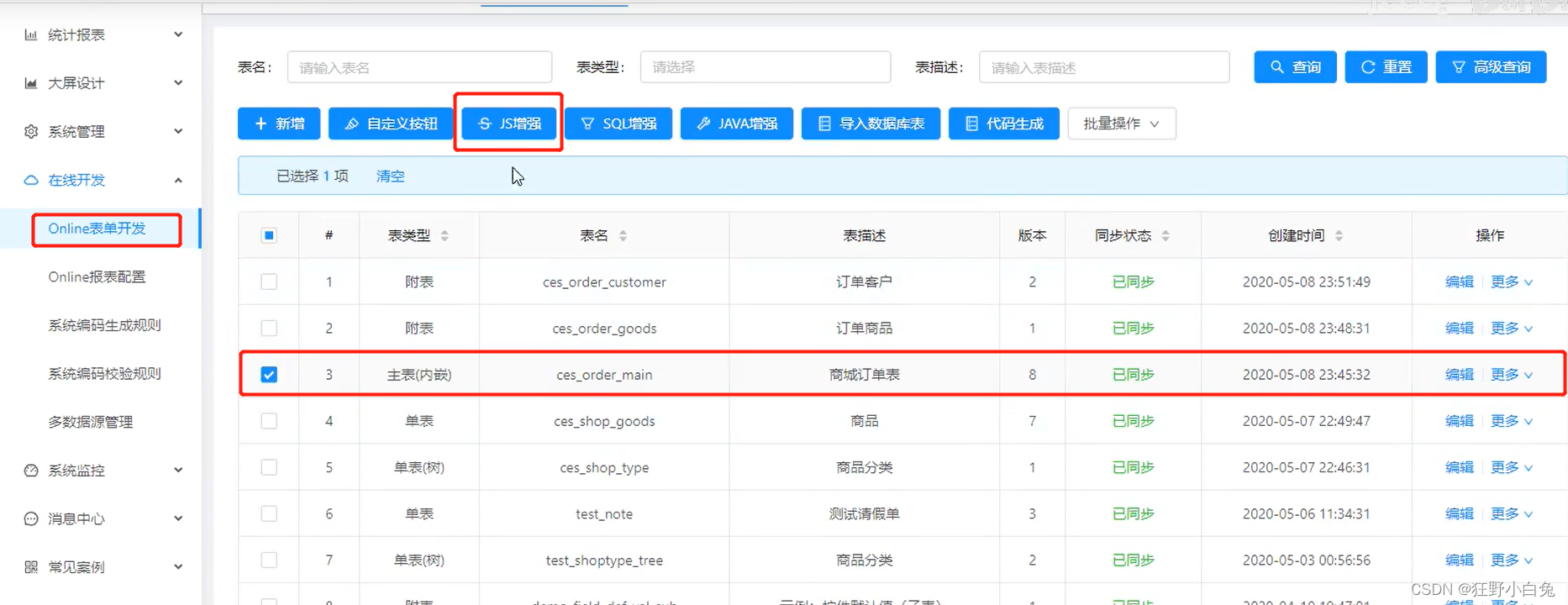This screenshot has width=1568, height=605.
Task: Expand the 消息中心 sidebar menu
Action: click(x=178, y=518)
